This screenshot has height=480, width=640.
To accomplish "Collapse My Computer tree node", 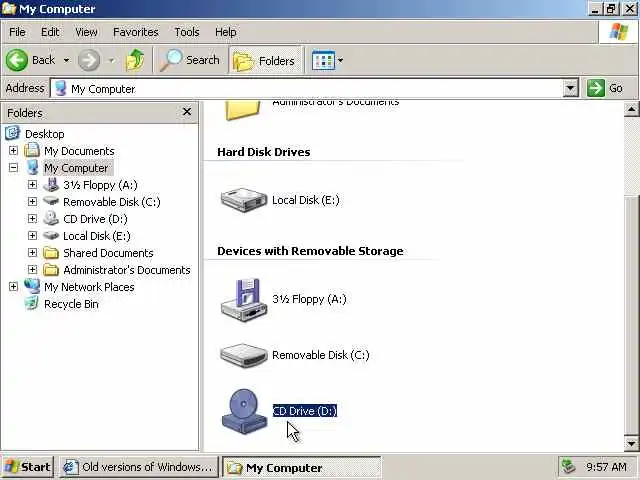I will tap(13, 167).
